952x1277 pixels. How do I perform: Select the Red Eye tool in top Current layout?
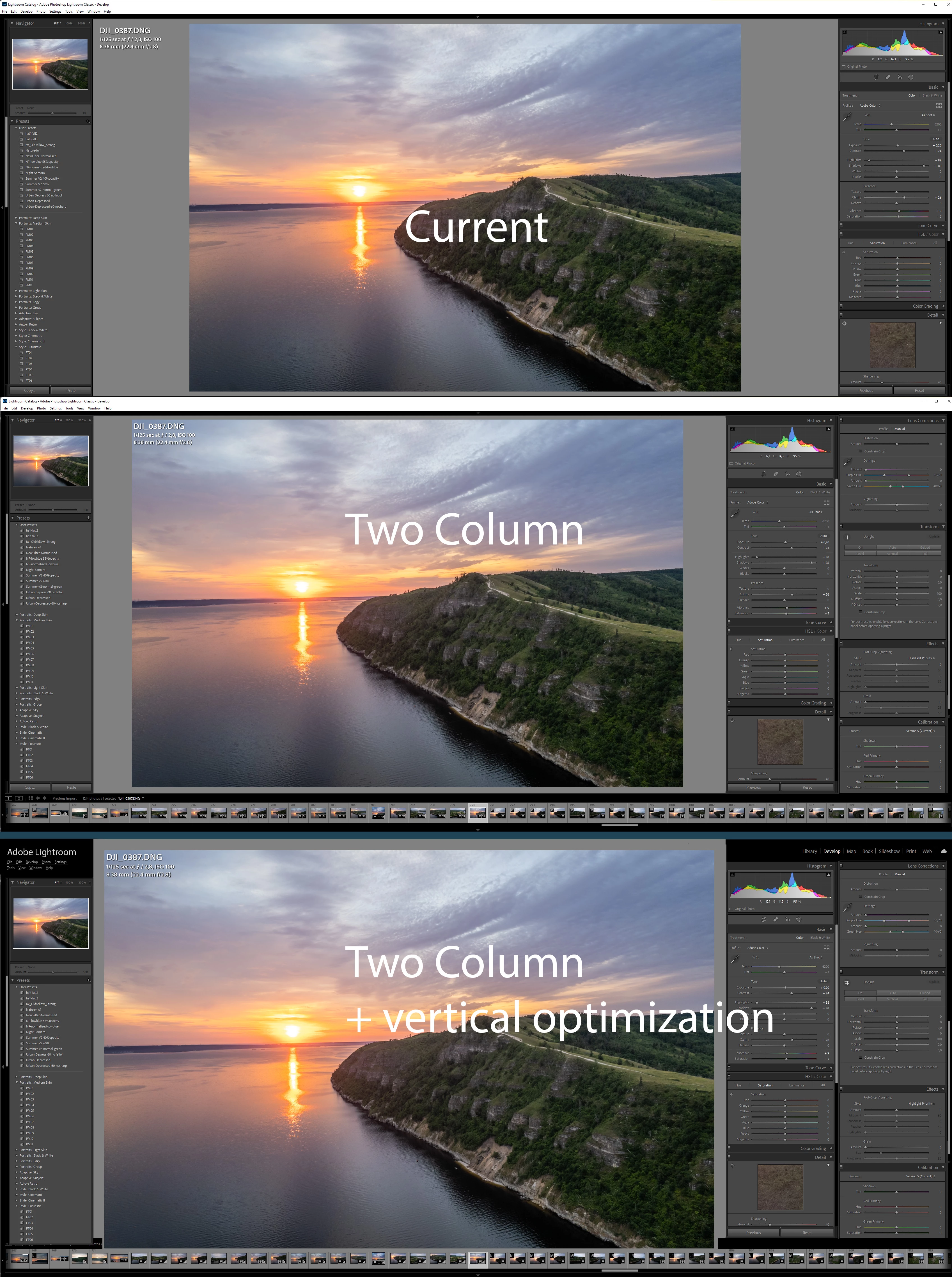pos(900,77)
